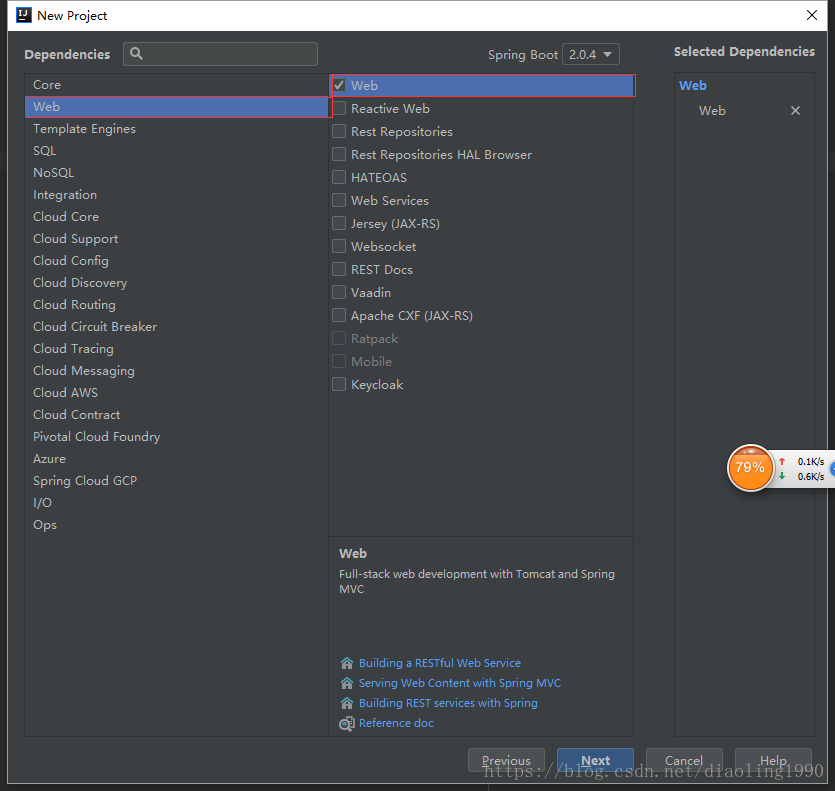
Task: Click the IntelliJ IDEA logo icon
Action: [24, 15]
